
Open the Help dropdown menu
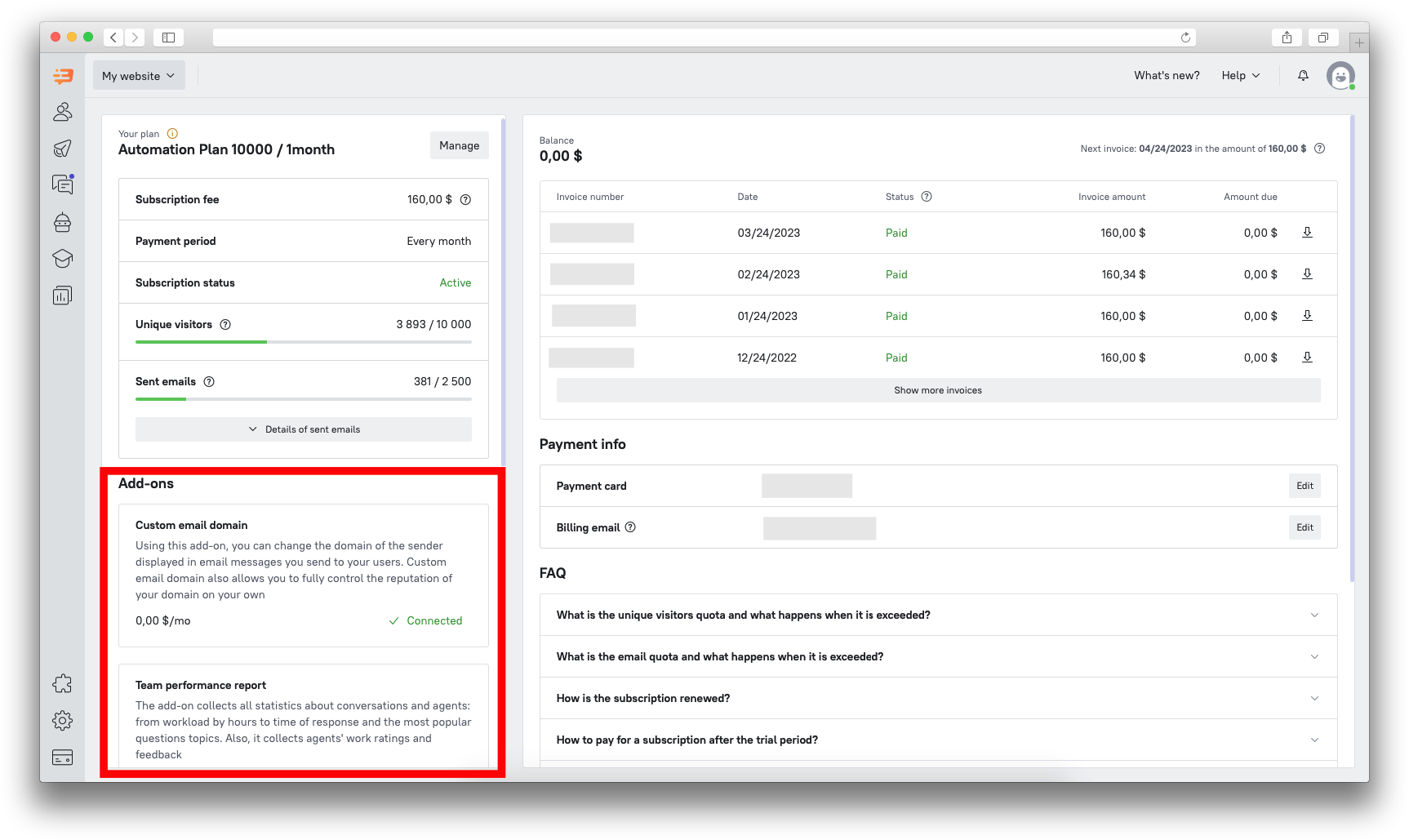(x=1241, y=76)
